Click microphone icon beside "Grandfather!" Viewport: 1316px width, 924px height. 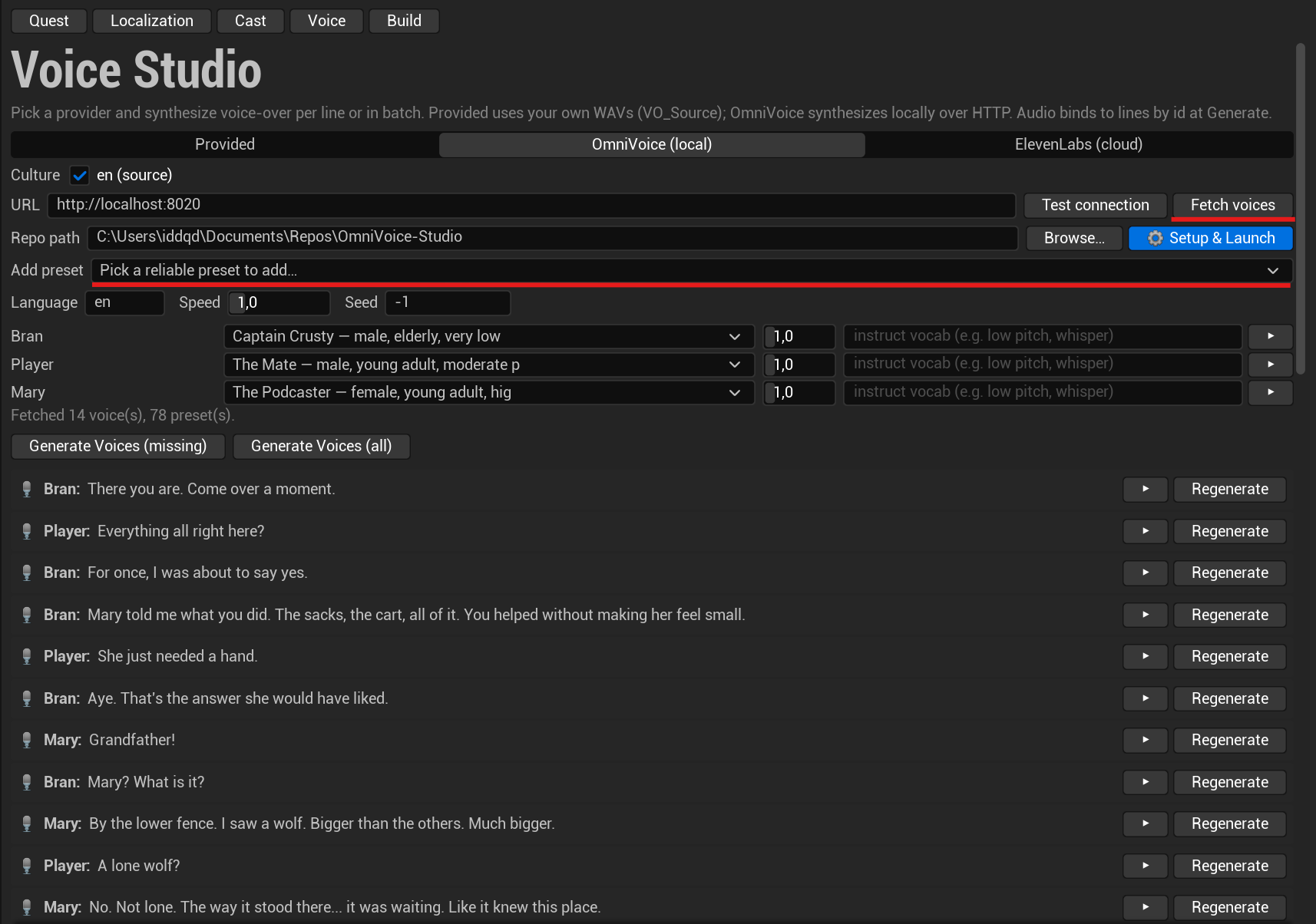(27, 740)
